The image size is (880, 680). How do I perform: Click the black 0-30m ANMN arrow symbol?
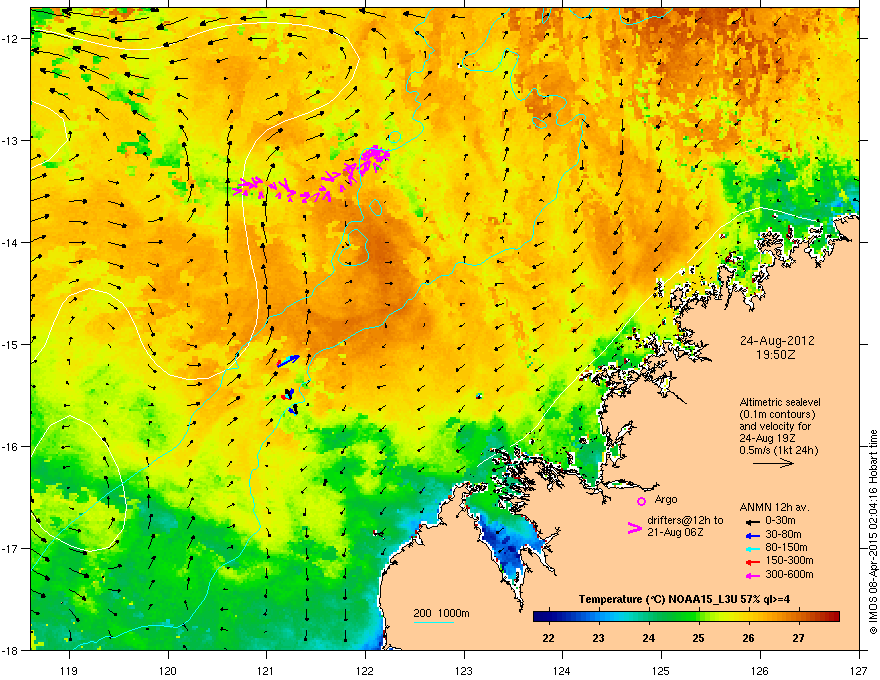click(753, 521)
